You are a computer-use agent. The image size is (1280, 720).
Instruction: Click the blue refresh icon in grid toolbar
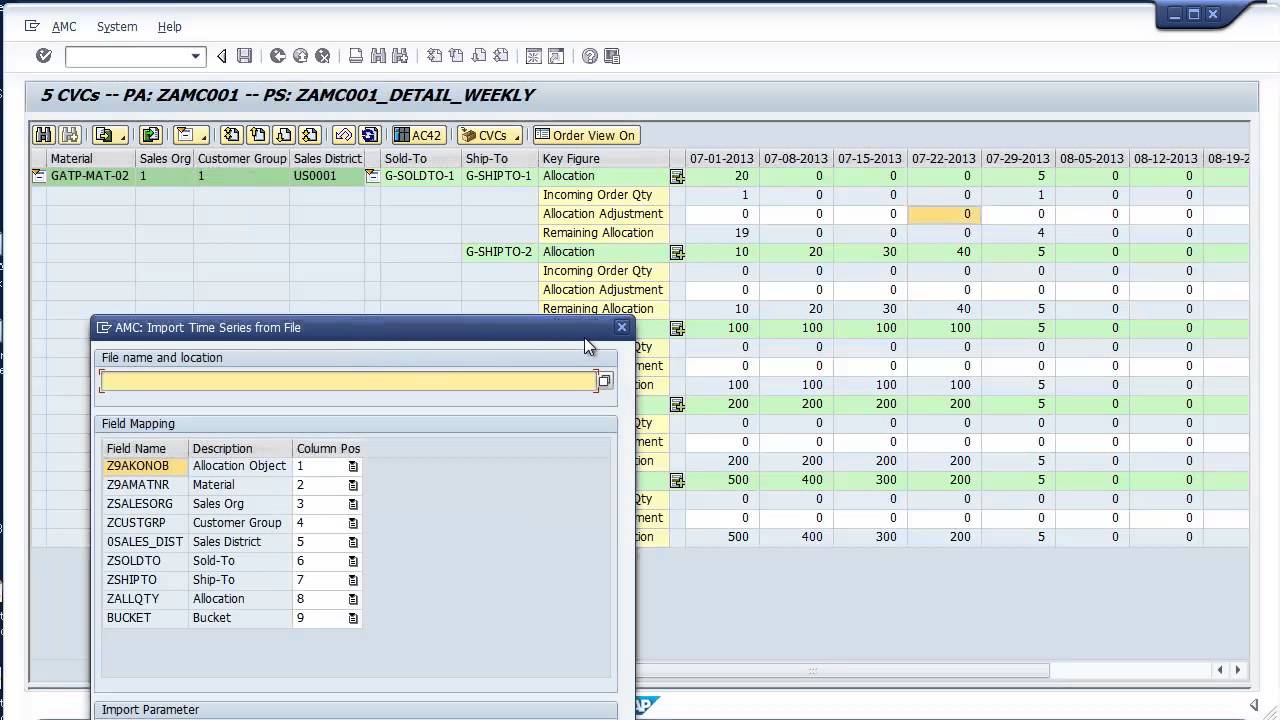(x=369, y=135)
